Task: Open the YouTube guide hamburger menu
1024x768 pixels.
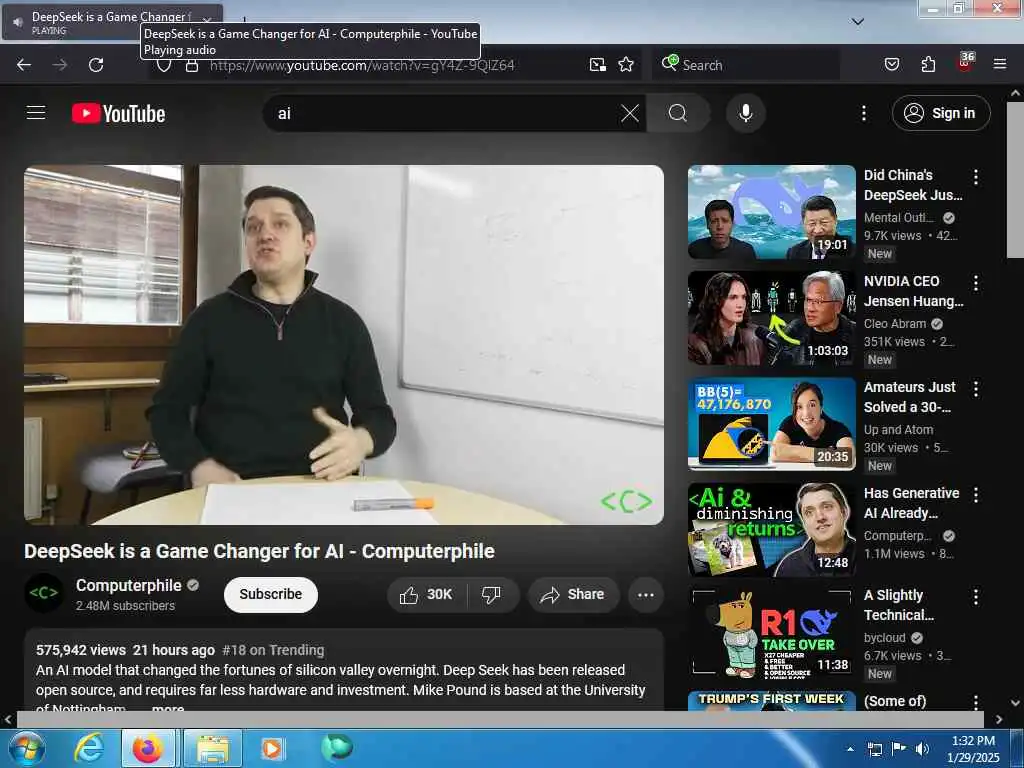Action: [x=36, y=113]
